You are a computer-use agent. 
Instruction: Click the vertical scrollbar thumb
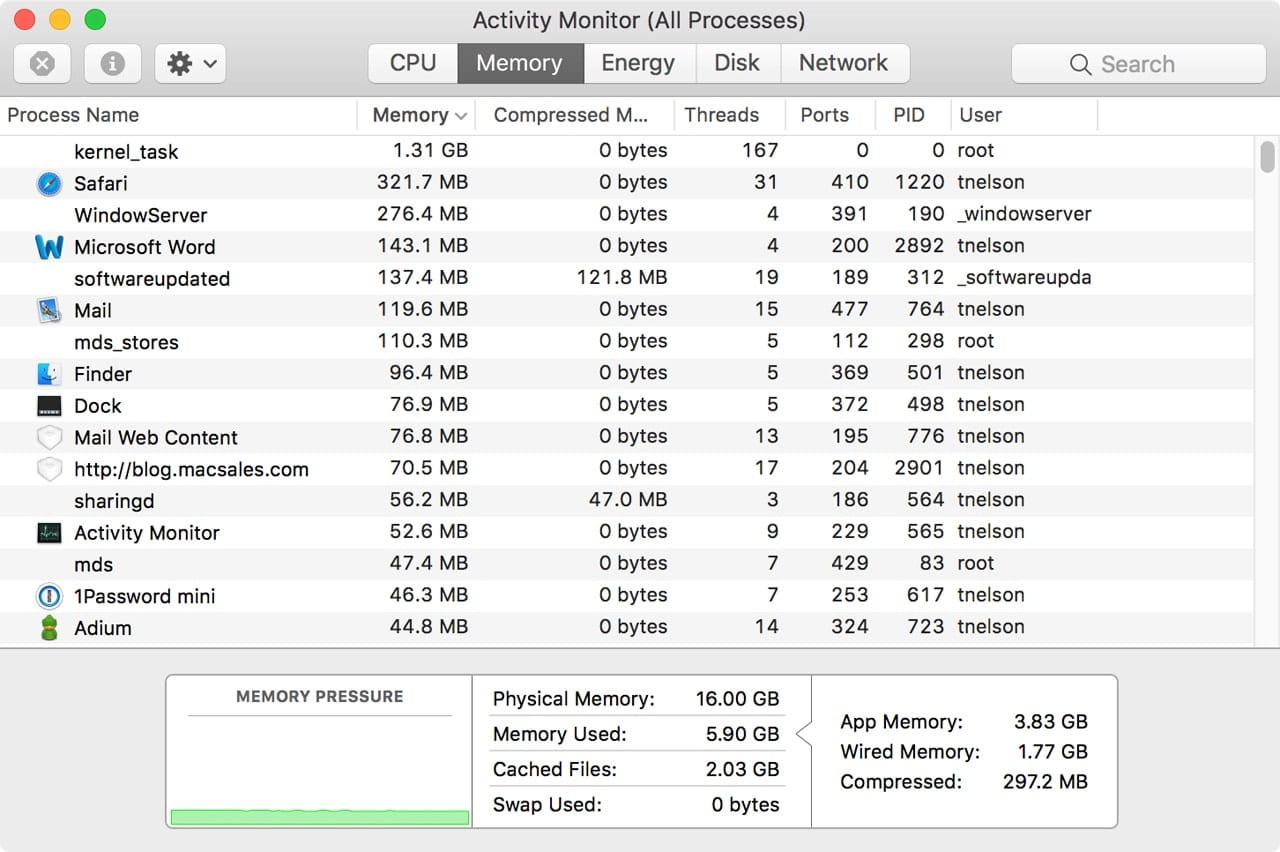click(x=1267, y=157)
